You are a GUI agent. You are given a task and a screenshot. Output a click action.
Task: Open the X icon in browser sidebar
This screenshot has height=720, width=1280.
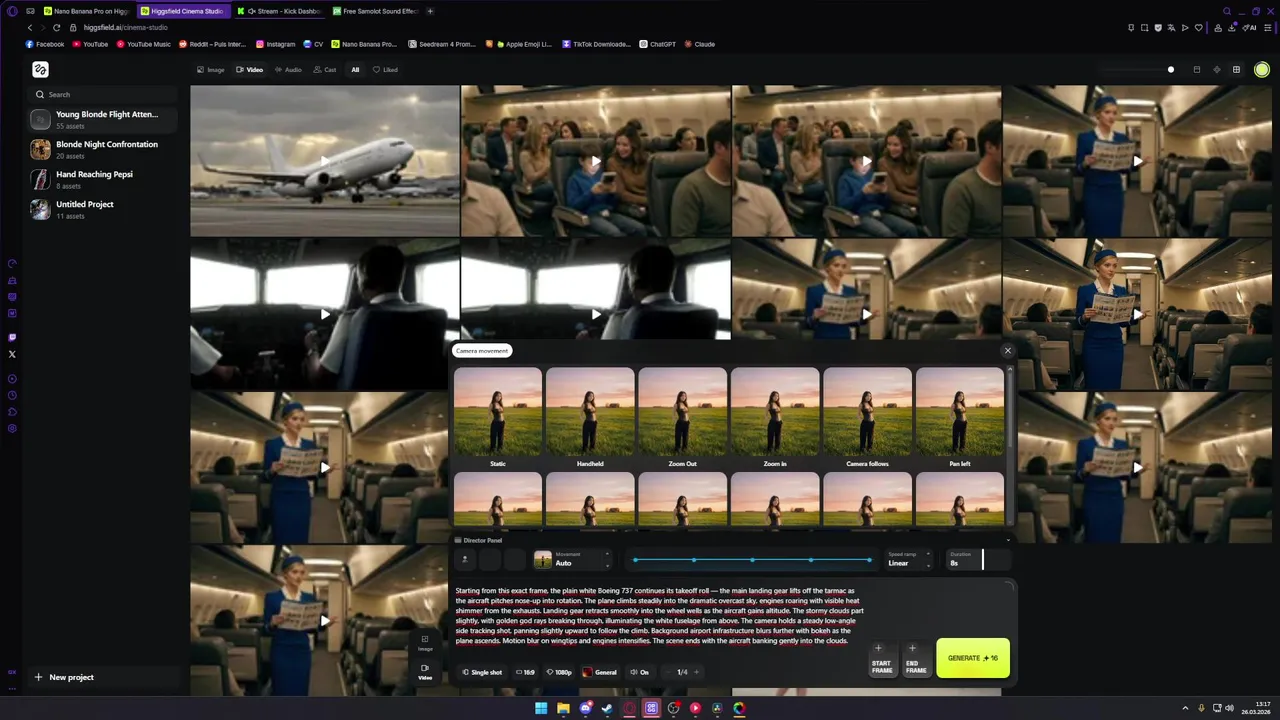pyautogui.click(x=12, y=354)
